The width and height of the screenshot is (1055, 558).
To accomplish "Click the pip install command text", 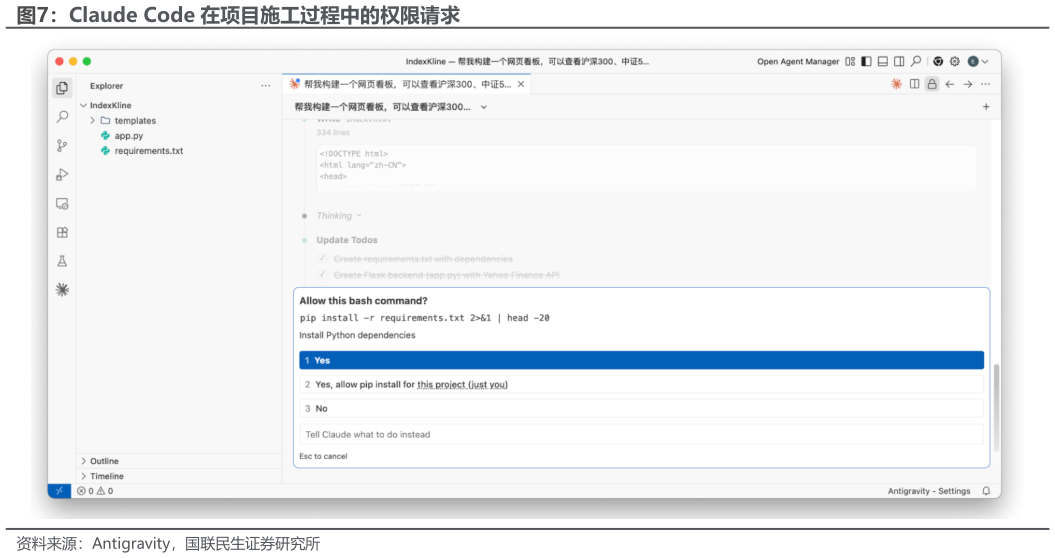I will pos(425,318).
